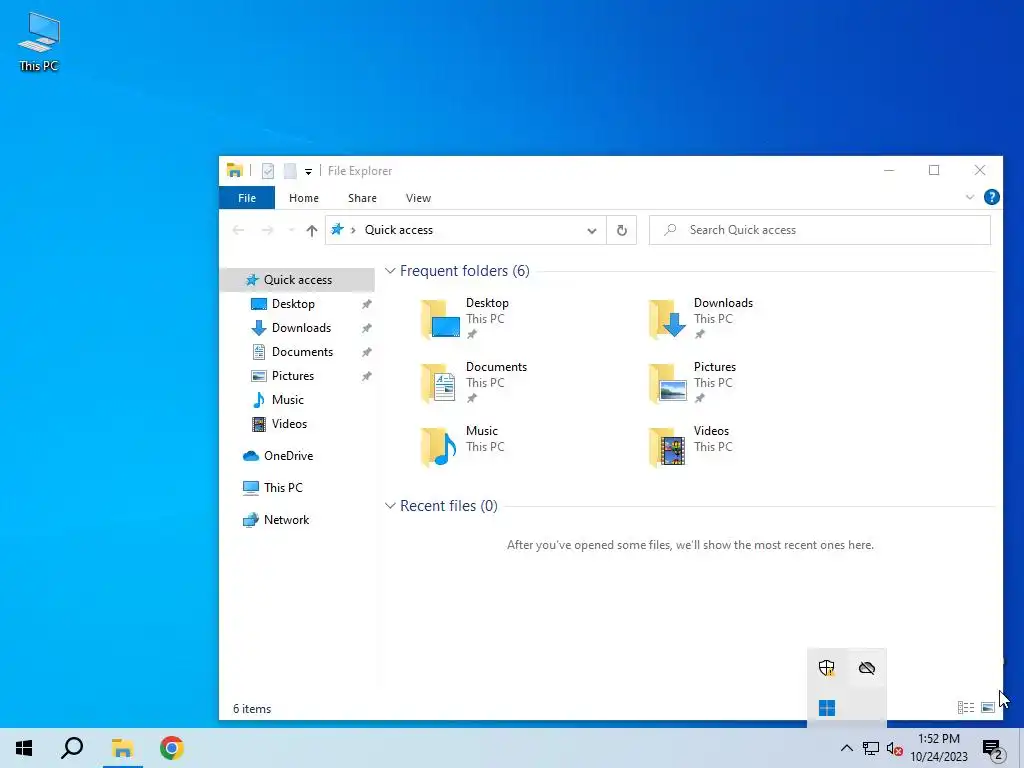The width and height of the screenshot is (1024, 768).
Task: Select Documents in the navigation pane
Action: click(302, 352)
